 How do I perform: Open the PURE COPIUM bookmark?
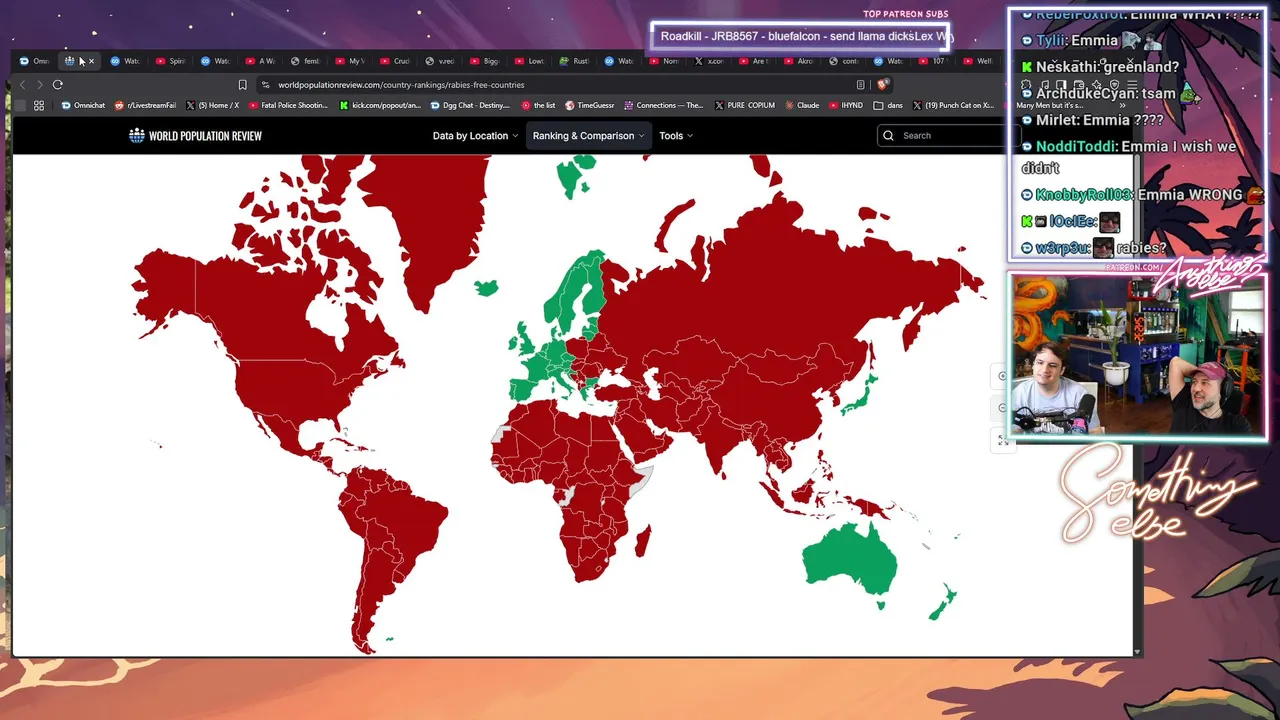tap(745, 105)
